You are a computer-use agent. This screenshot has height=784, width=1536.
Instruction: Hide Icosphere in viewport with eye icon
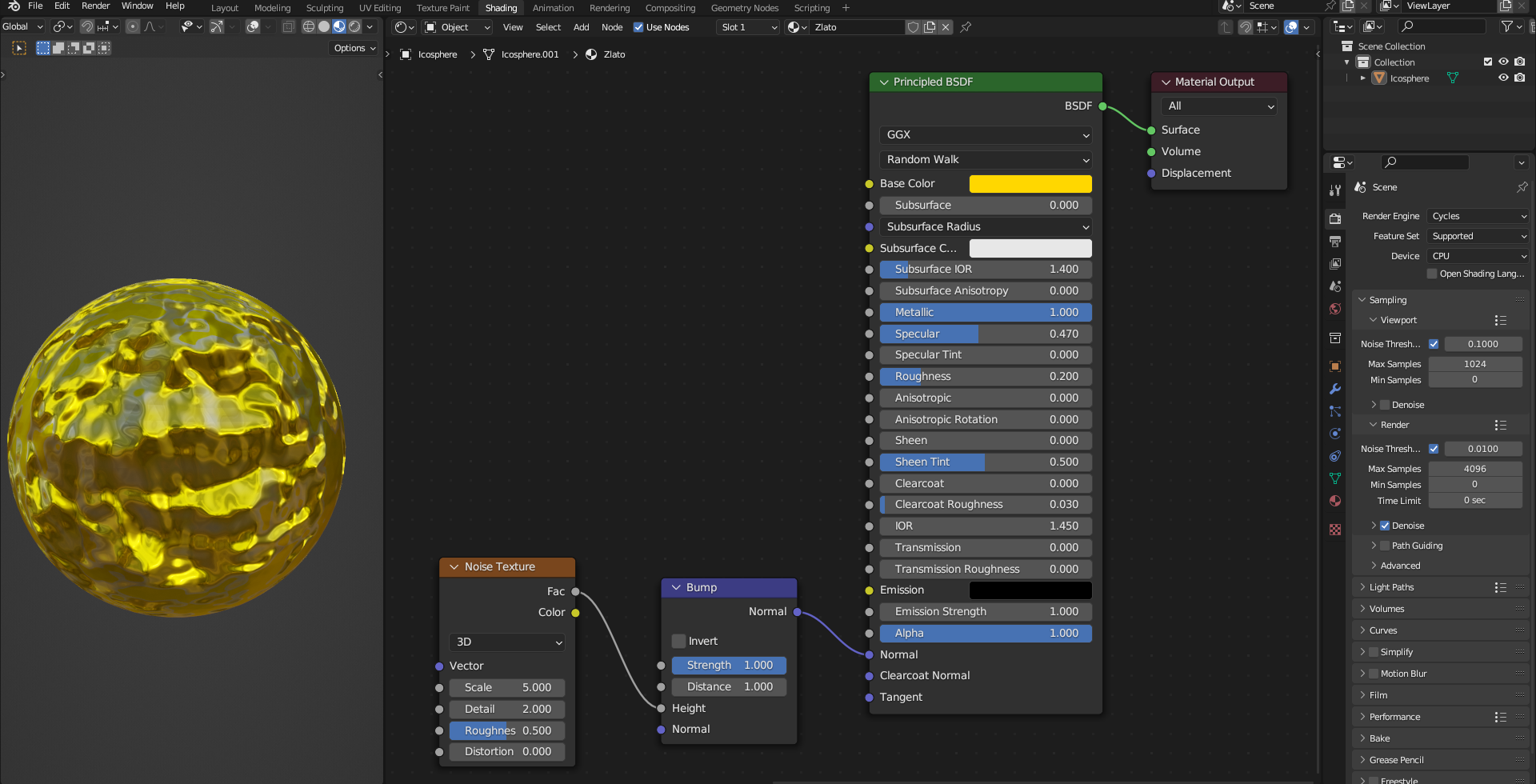coord(1503,78)
